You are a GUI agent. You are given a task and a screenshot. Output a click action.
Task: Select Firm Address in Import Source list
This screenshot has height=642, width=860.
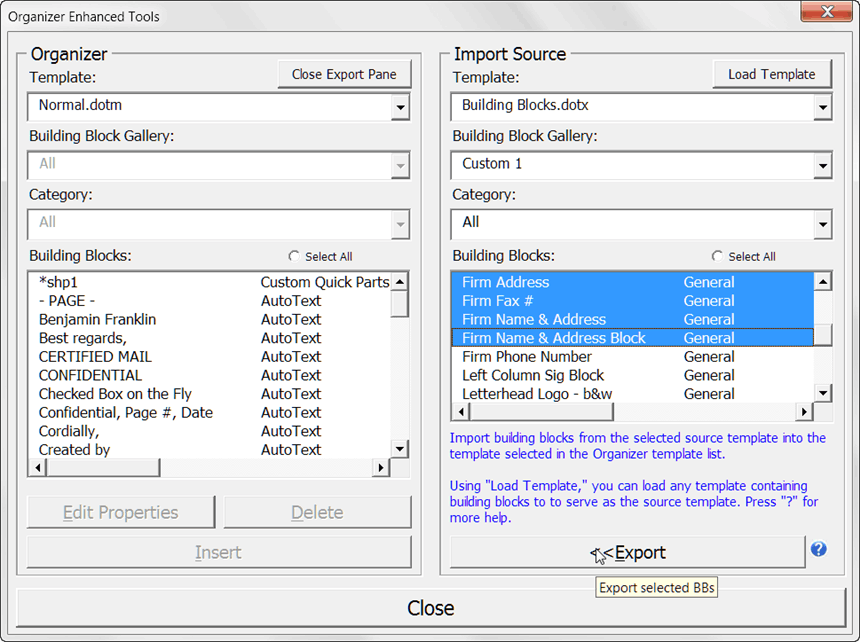(633, 282)
